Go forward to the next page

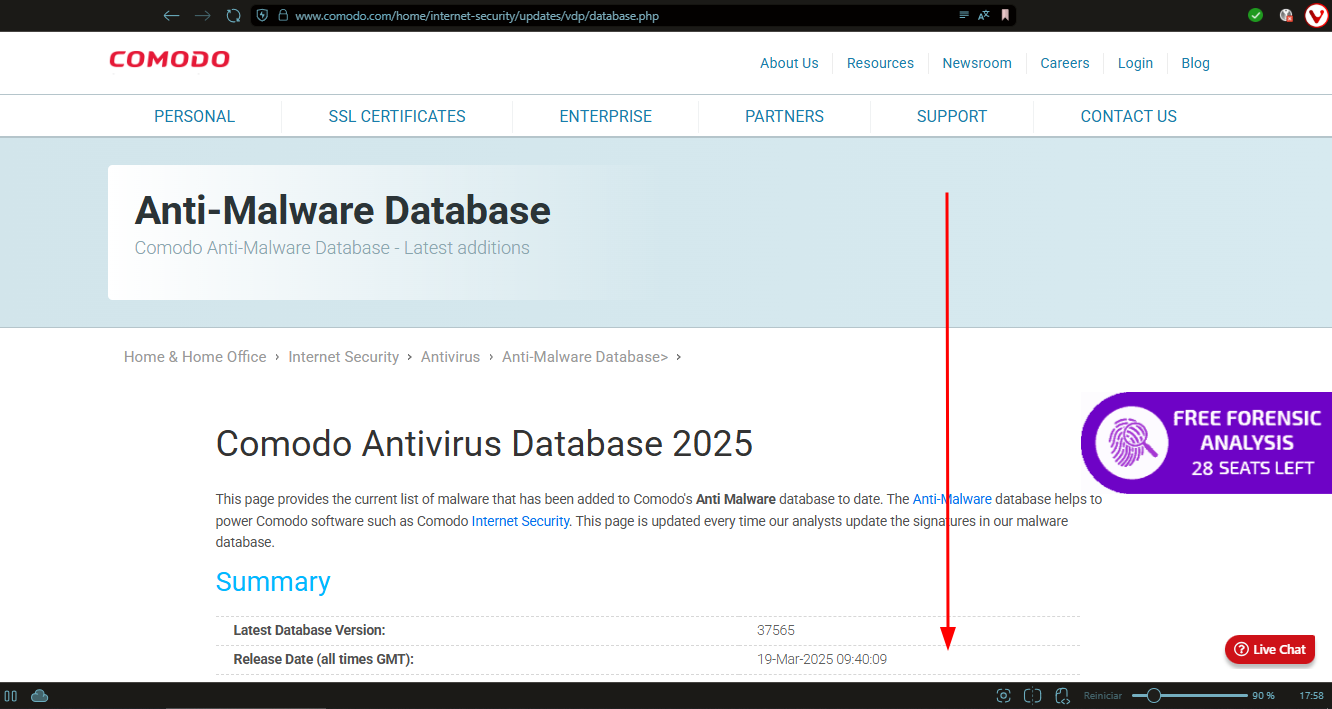(202, 15)
